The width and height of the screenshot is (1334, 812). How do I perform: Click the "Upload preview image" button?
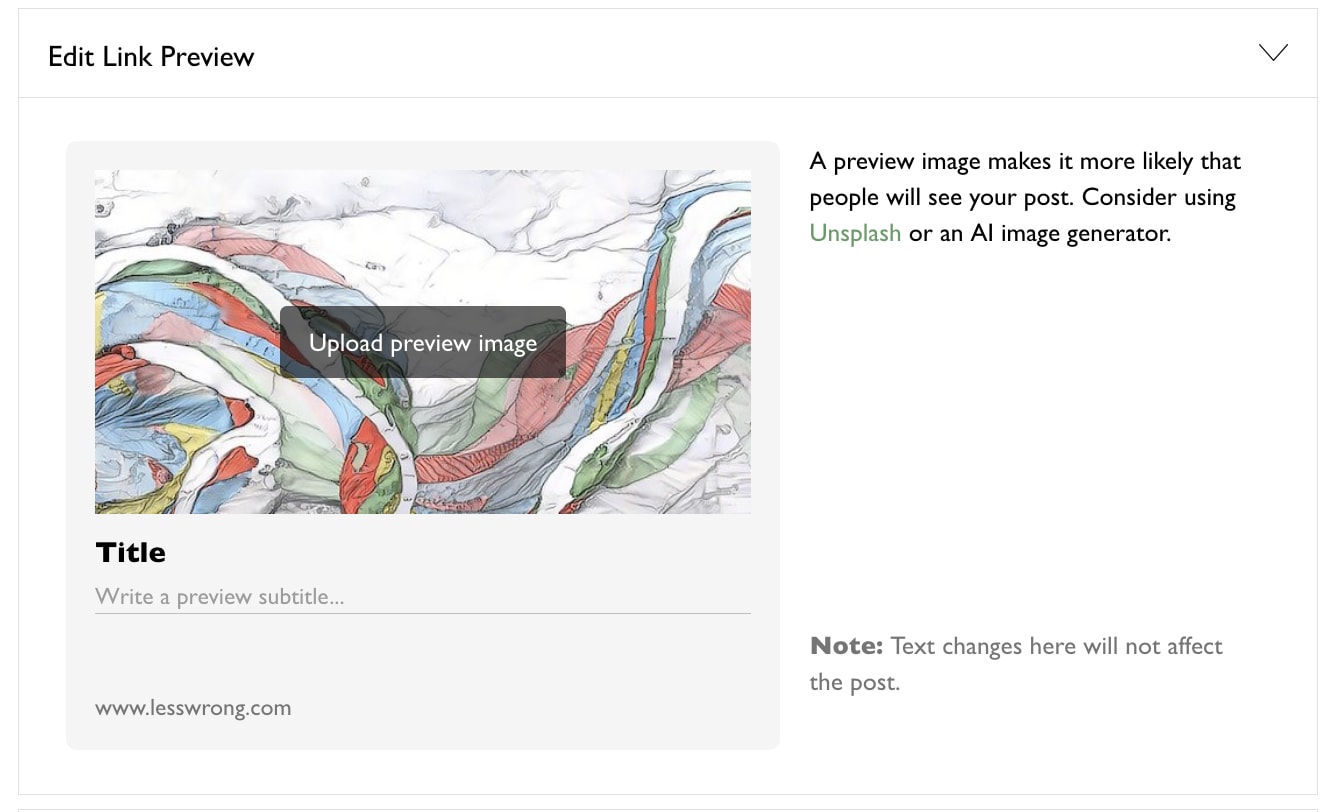[x=423, y=343]
